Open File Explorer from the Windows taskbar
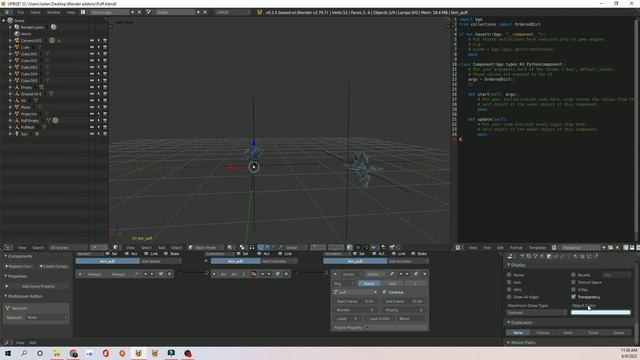640x360 pixels. point(56,353)
